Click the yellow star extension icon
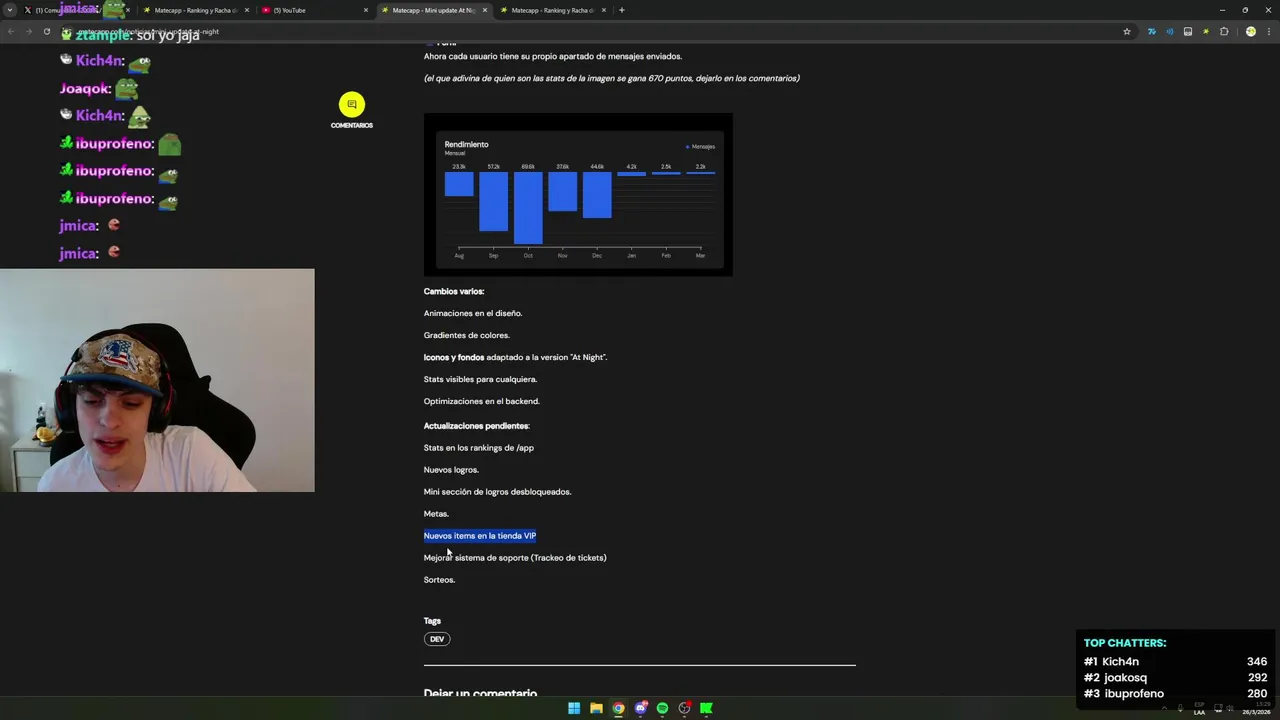Viewport: 1280px width, 720px height. (x=1206, y=31)
